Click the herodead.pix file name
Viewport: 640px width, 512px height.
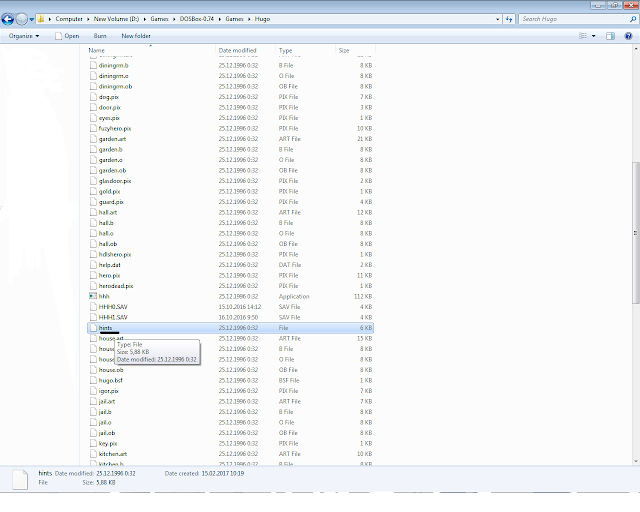point(116,286)
